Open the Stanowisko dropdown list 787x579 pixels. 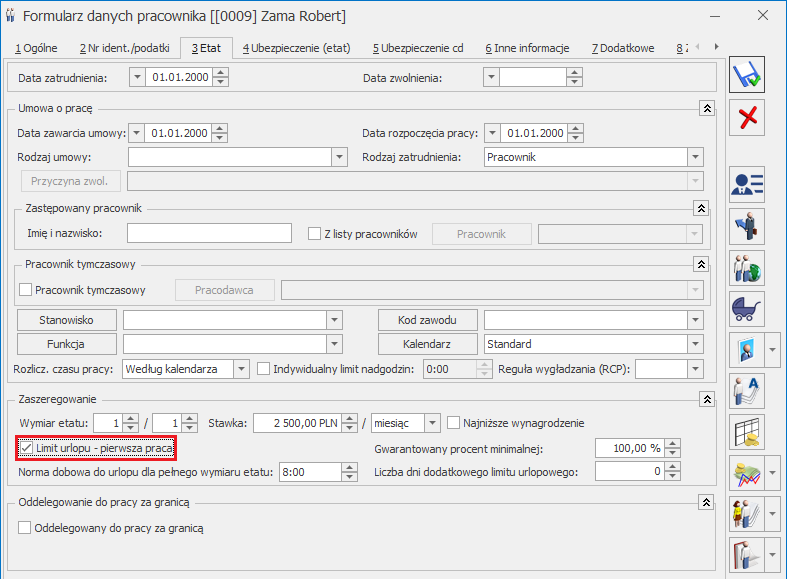(334, 320)
